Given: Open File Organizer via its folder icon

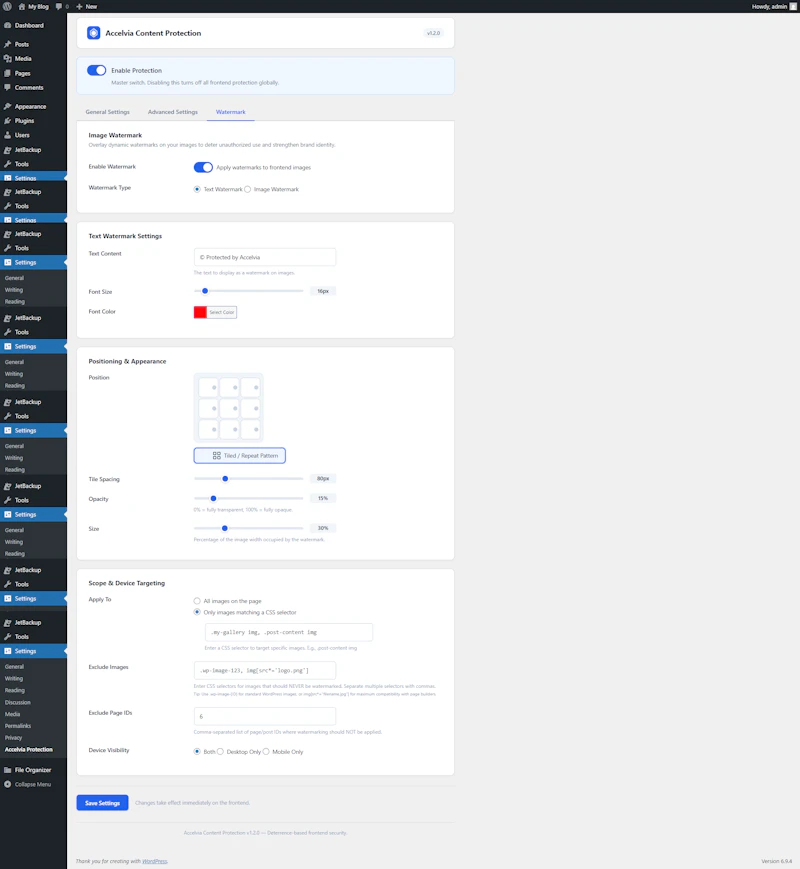Looking at the screenshot, I should click(x=8, y=770).
